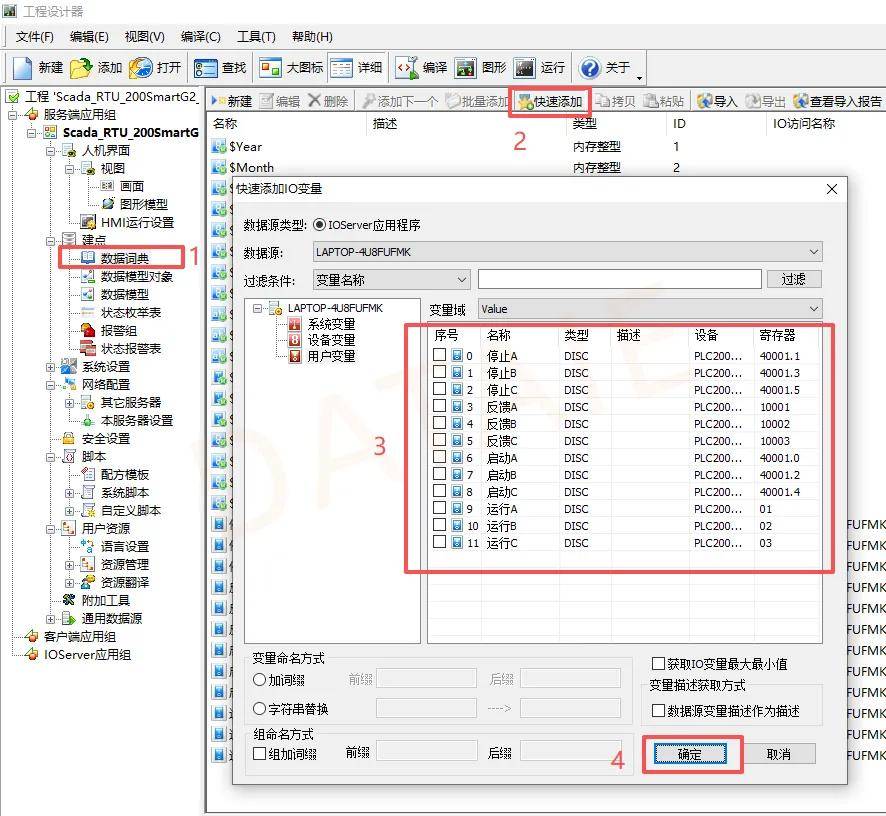Click the 过滤 filter button

click(794, 279)
